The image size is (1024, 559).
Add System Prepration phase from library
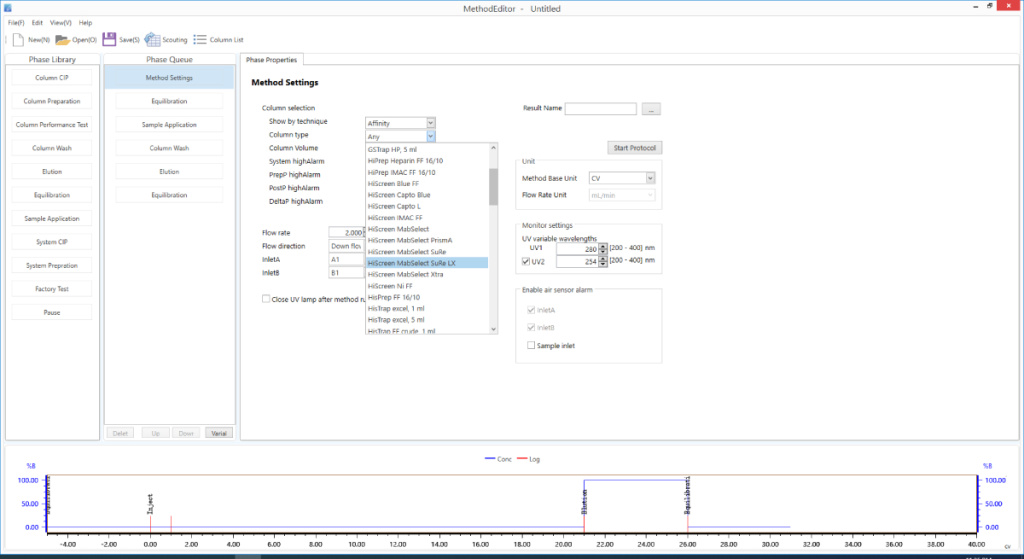click(x=52, y=266)
